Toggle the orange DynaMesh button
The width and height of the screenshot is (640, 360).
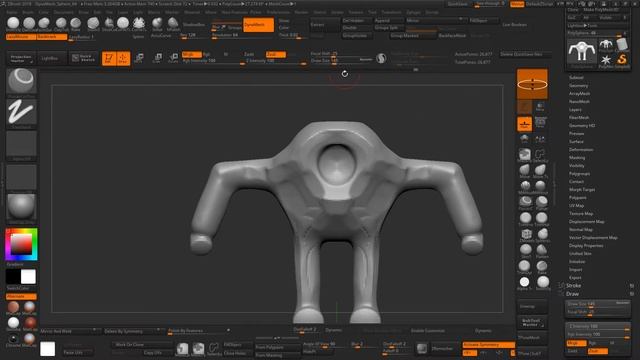258,25
